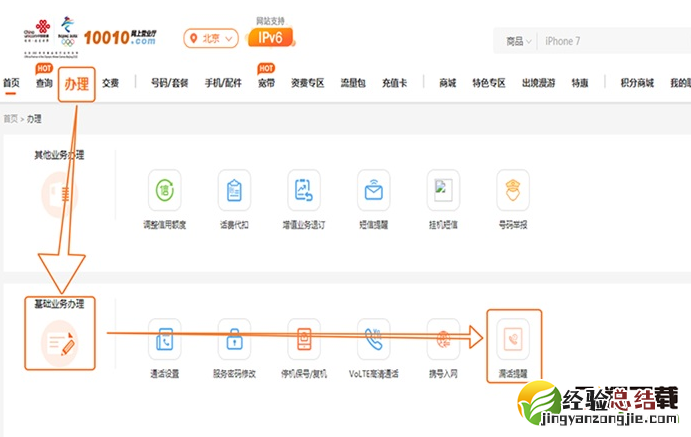Click the Beijing 2022 Olympic logo
Screen dimensions: 691x437
point(67,32)
